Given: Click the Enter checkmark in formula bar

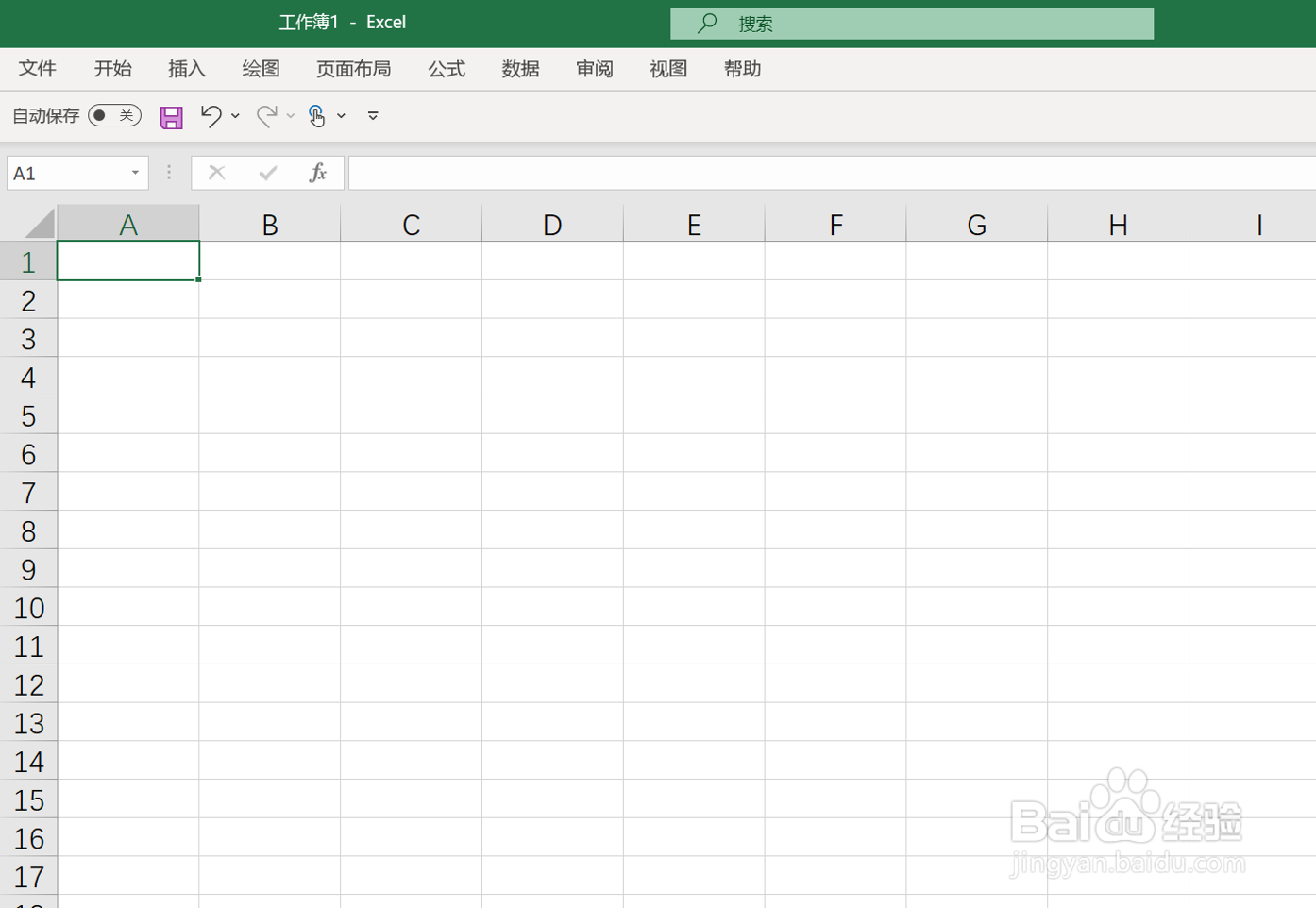Looking at the screenshot, I should point(268,173).
